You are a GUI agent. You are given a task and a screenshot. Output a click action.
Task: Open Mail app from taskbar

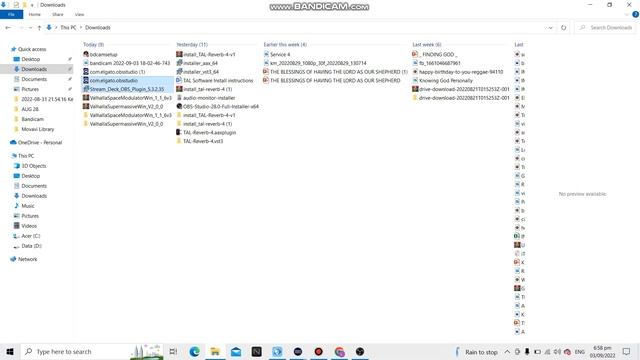(236, 352)
